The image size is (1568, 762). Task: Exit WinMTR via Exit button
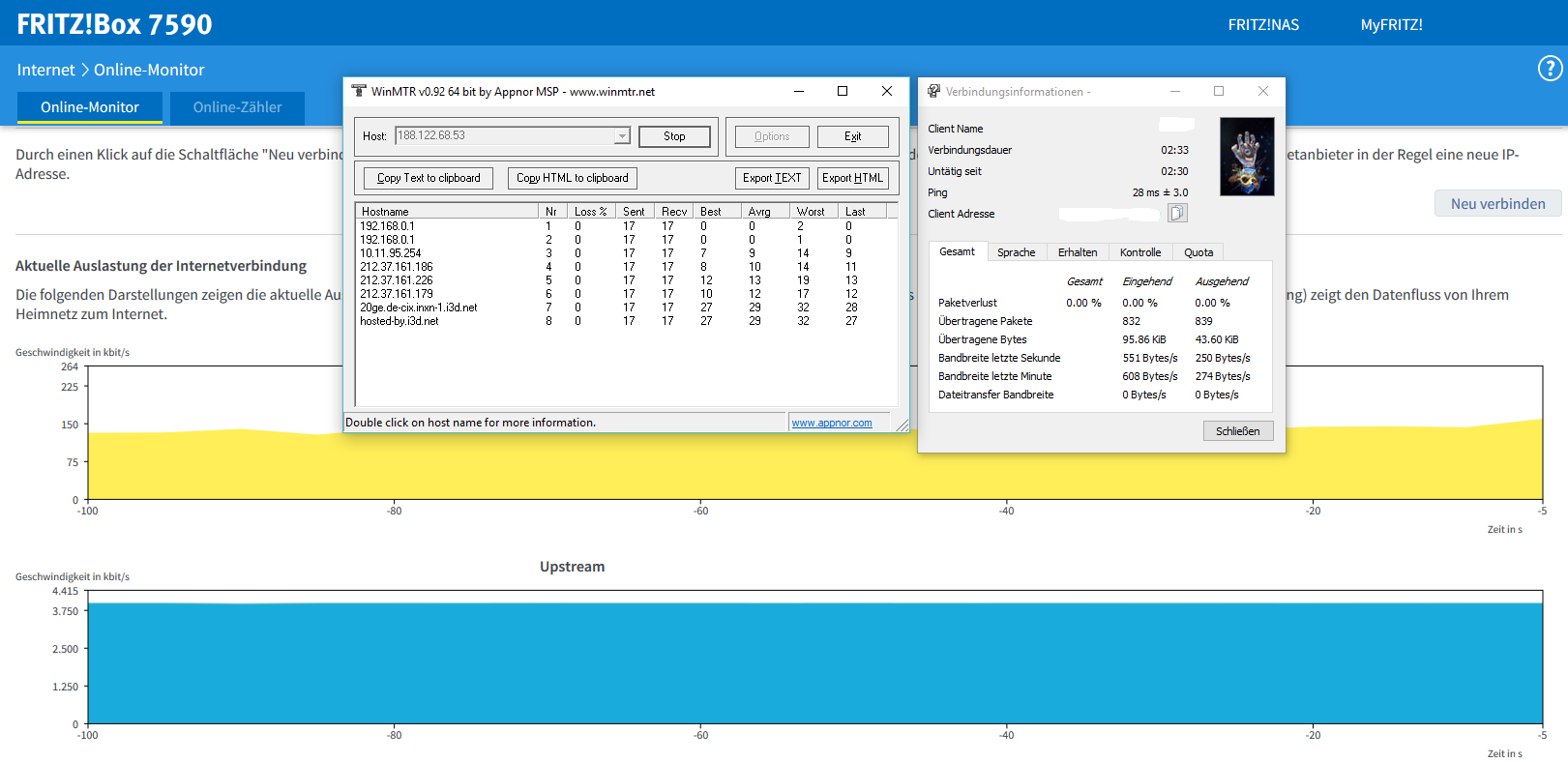(x=852, y=136)
